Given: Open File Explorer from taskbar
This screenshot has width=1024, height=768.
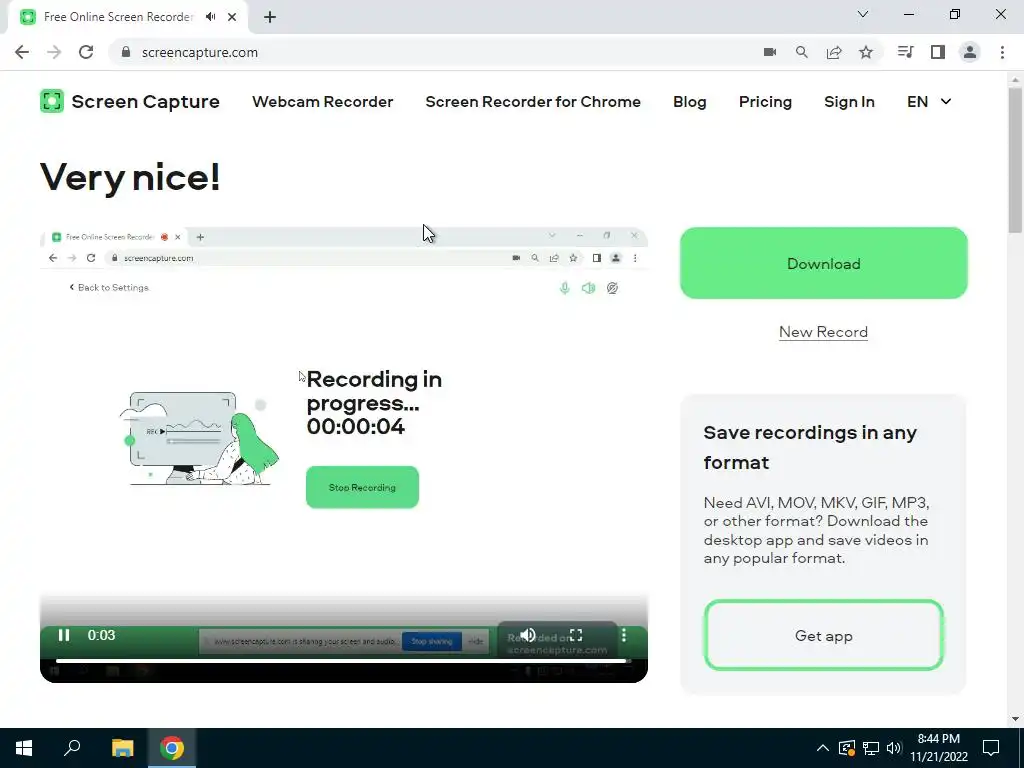Looking at the screenshot, I should pyautogui.click(x=122, y=748).
